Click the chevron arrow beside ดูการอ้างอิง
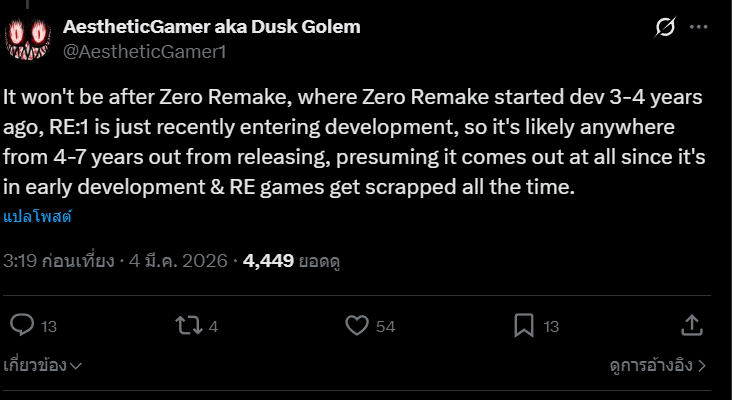Image resolution: width=732 pixels, height=400 pixels. (702, 366)
